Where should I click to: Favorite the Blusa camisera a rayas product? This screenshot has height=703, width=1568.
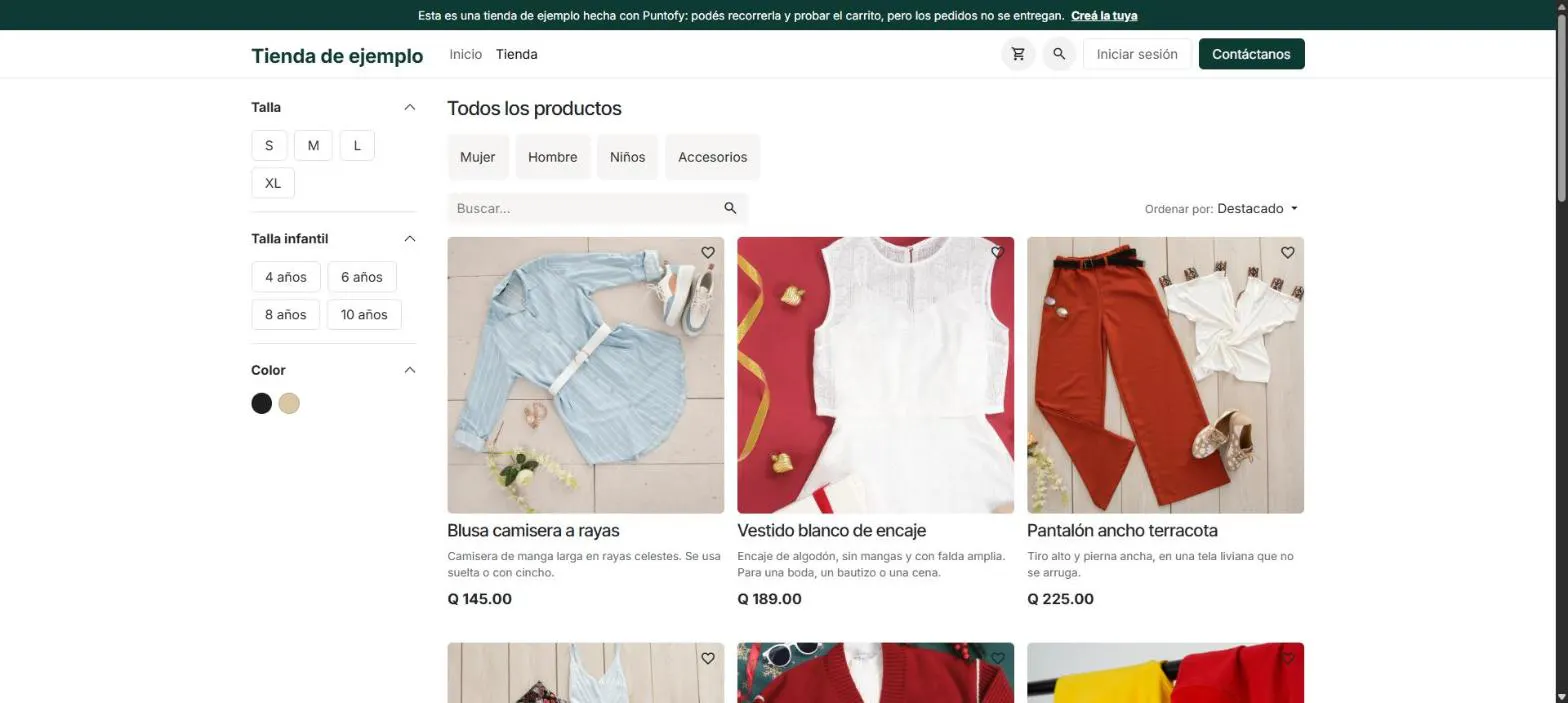pyautogui.click(x=708, y=253)
